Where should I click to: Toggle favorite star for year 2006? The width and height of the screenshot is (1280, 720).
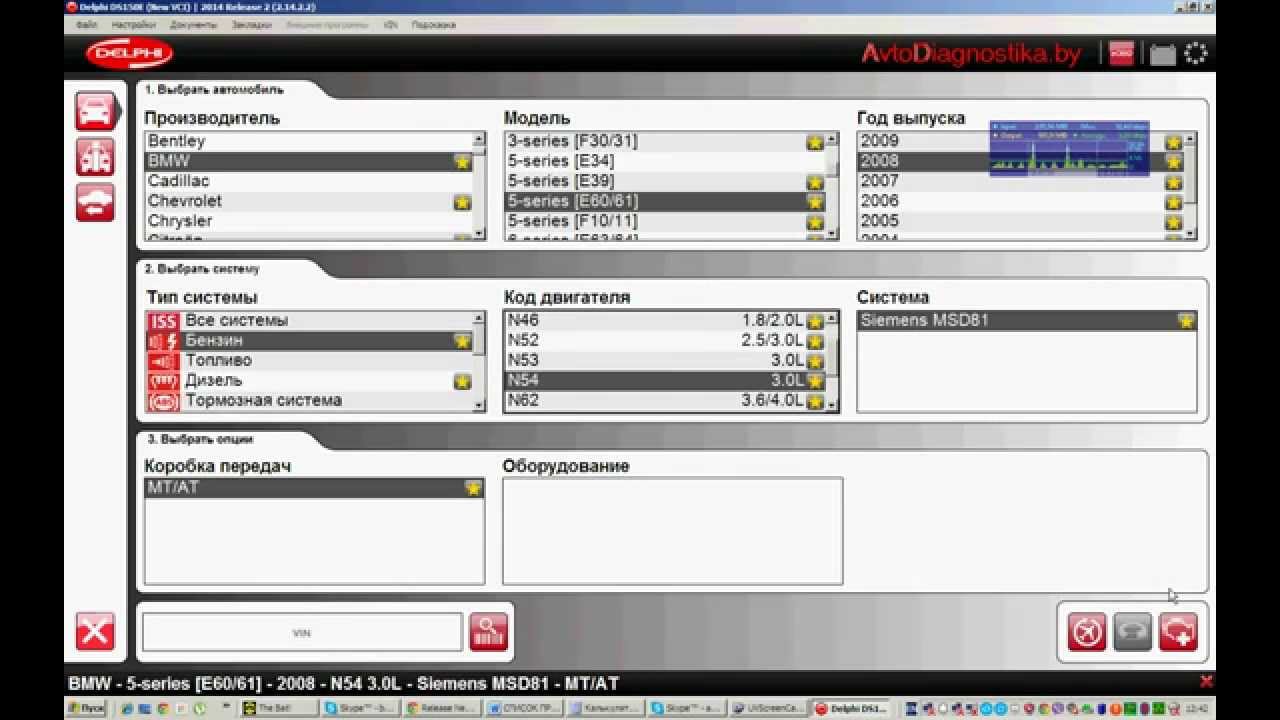[1173, 202]
